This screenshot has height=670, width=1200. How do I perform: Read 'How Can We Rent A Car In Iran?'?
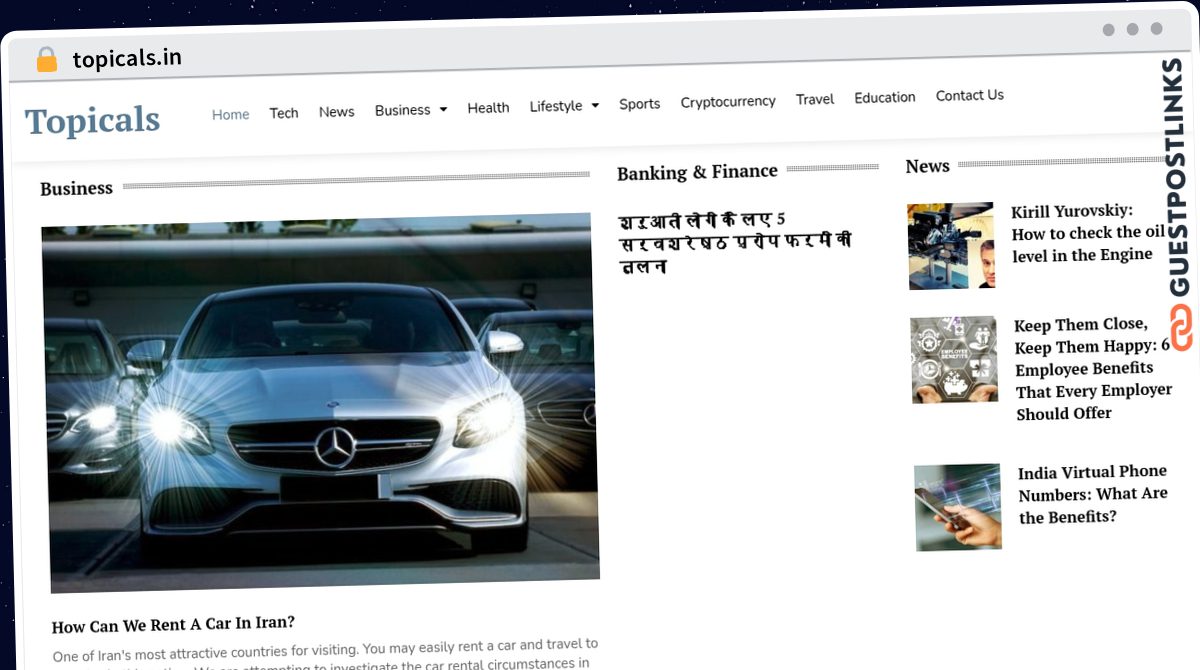[x=173, y=626]
